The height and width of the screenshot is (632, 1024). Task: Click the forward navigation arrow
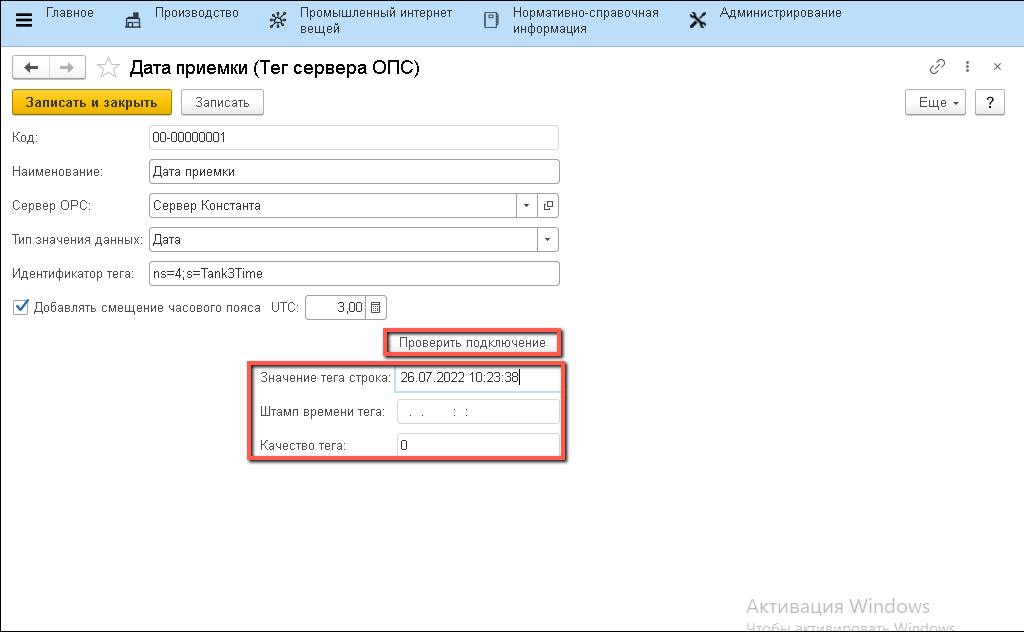(x=67, y=67)
